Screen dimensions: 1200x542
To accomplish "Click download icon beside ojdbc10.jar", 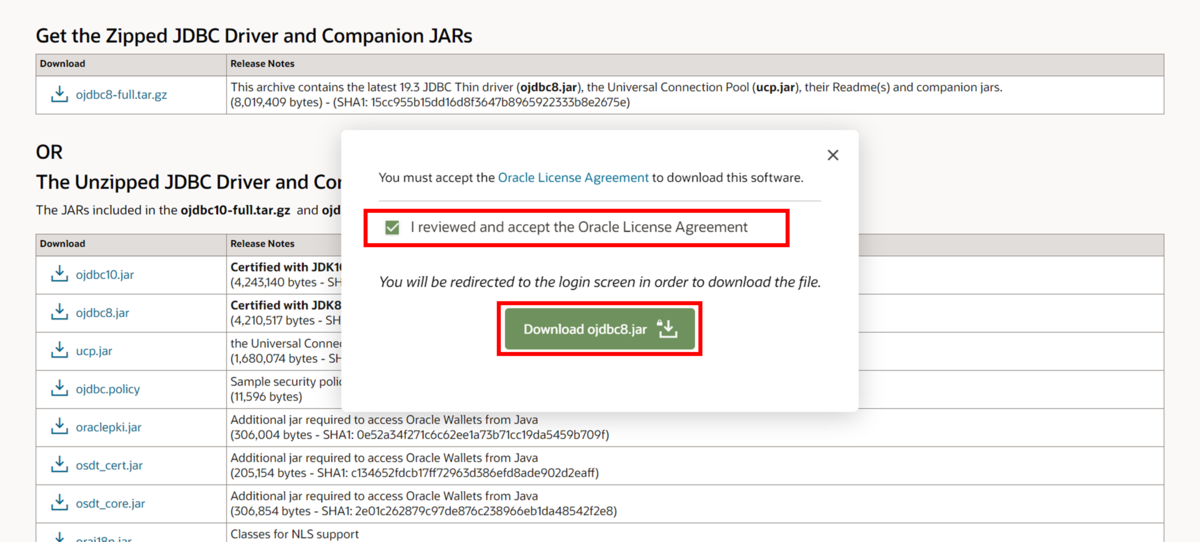I will tap(58, 274).
